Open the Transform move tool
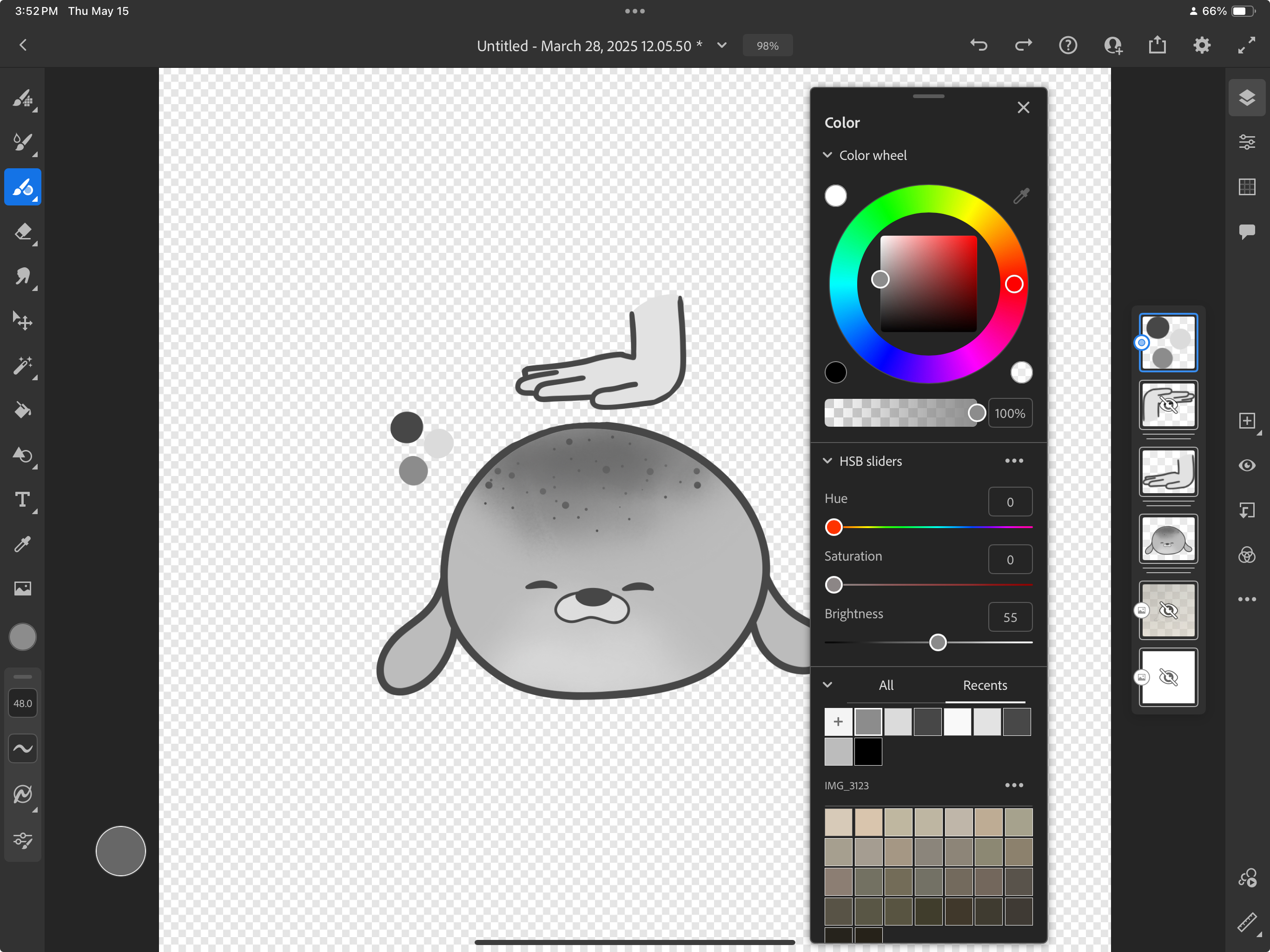Image resolution: width=1270 pixels, height=952 pixels. [23, 321]
